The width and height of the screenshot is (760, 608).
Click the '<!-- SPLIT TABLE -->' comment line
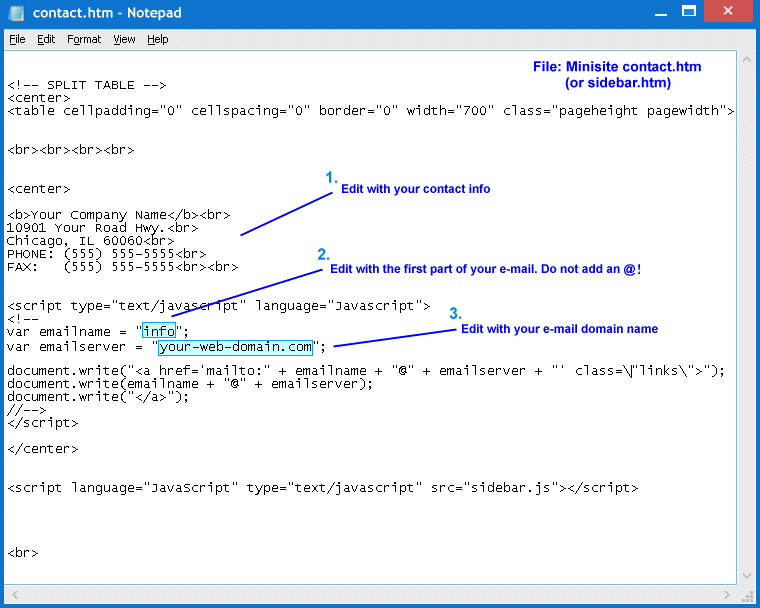[x=87, y=85]
